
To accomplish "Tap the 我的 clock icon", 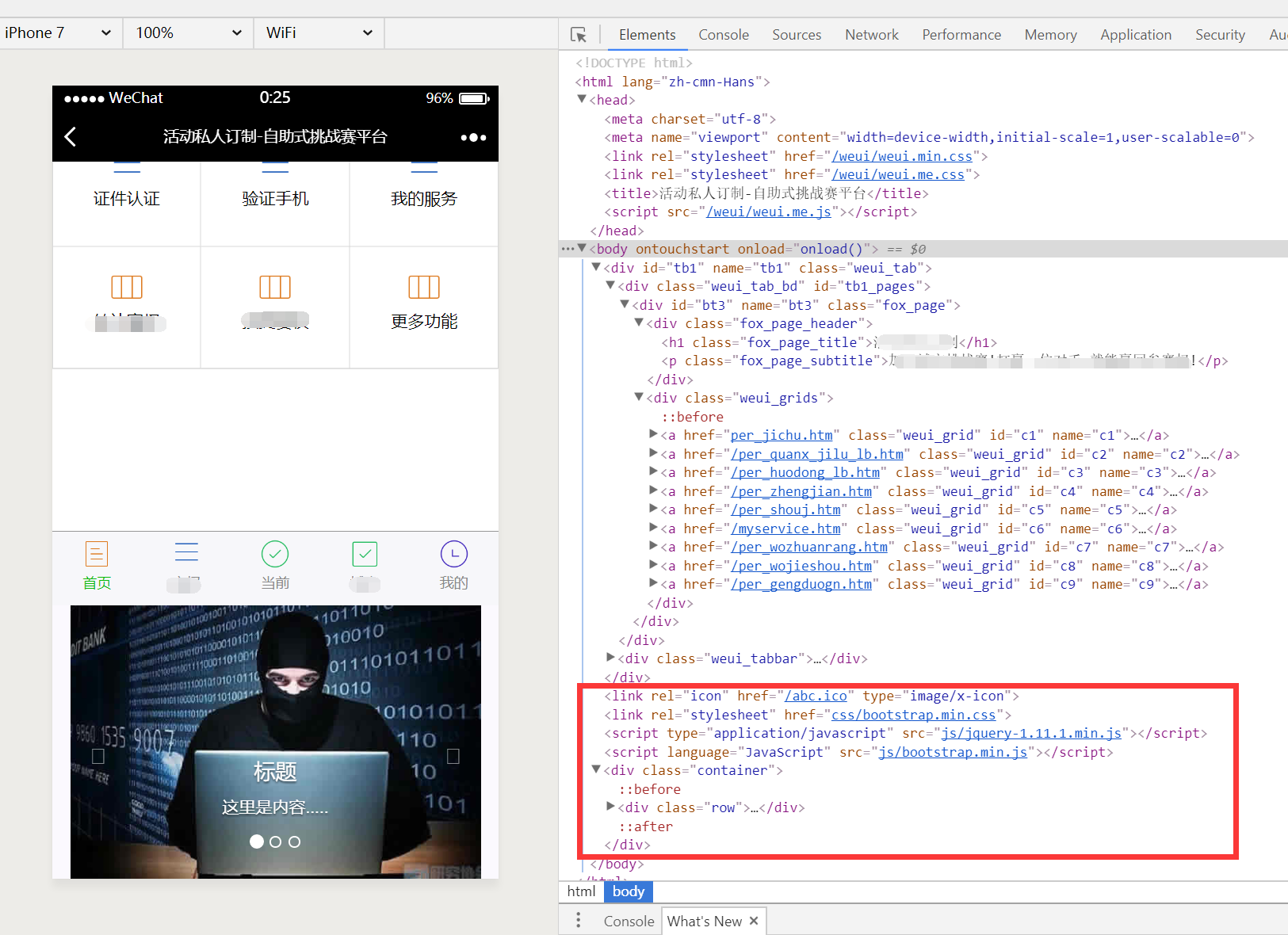I will click(454, 554).
